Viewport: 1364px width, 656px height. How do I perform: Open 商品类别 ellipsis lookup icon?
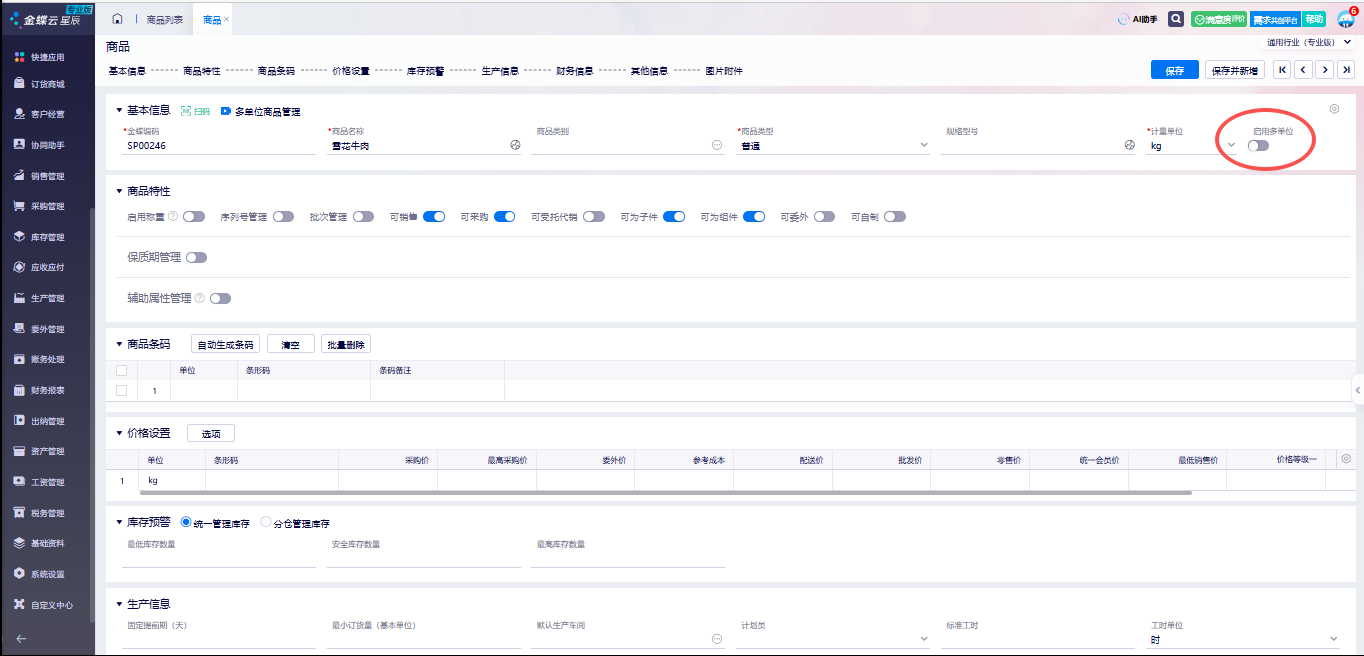tap(717, 145)
